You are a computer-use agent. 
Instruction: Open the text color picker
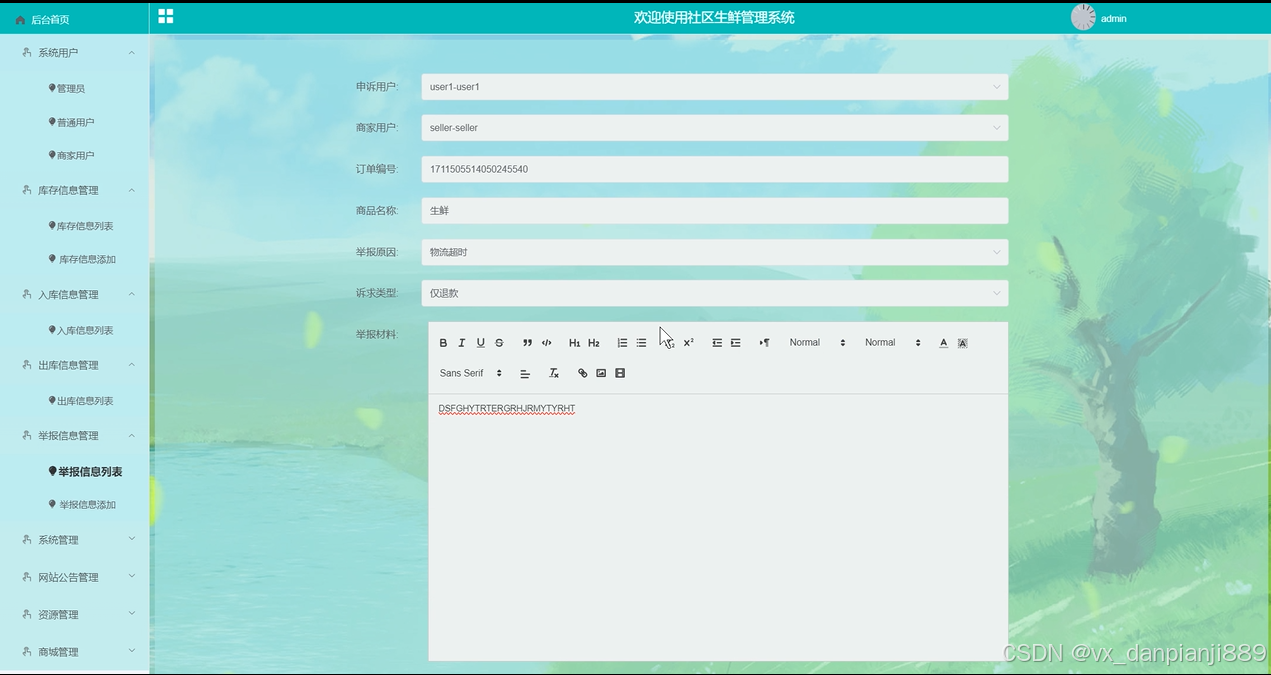pyautogui.click(x=943, y=343)
